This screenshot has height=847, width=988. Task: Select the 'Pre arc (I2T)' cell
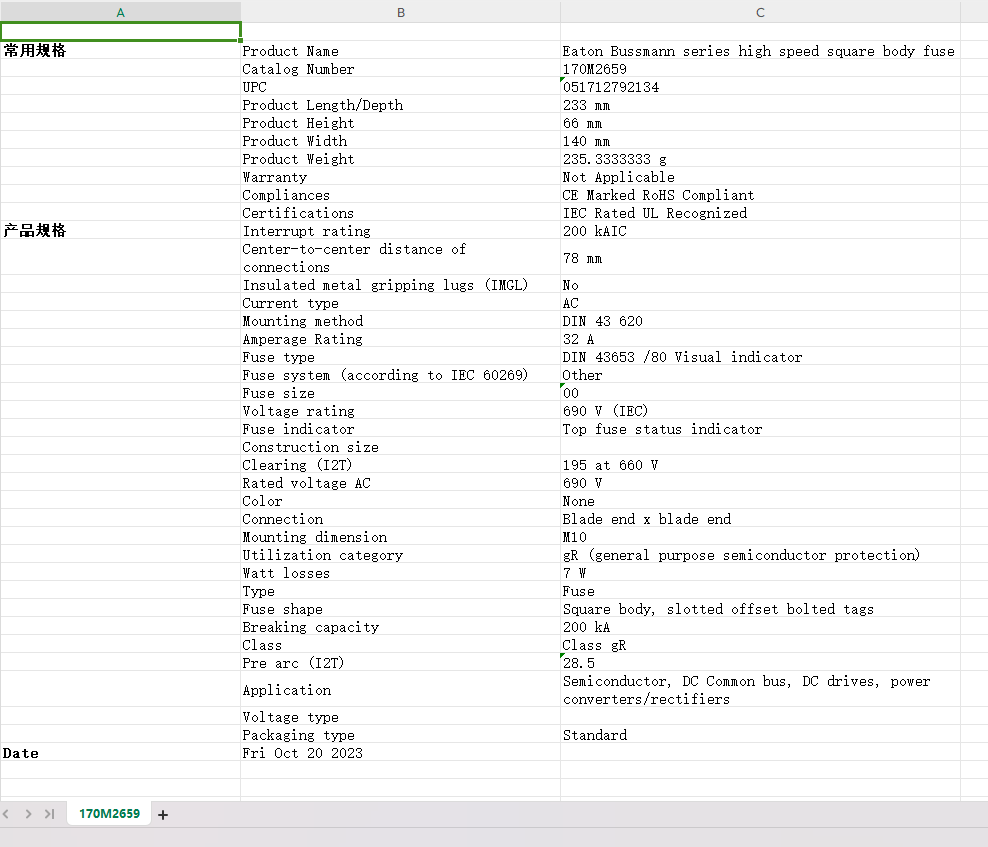click(401, 663)
